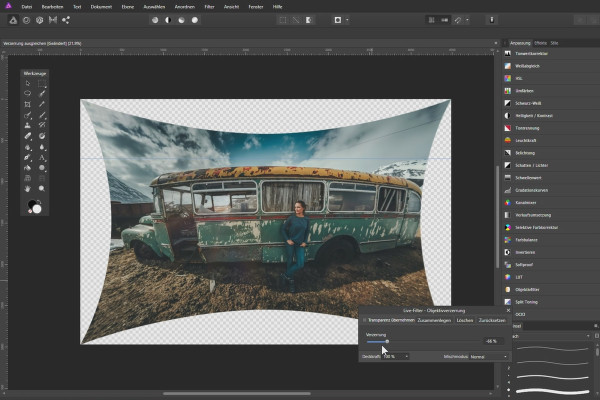Image resolution: width=600 pixels, height=400 pixels.
Task: Select the Zoom magnifier tool
Action: tap(42, 189)
